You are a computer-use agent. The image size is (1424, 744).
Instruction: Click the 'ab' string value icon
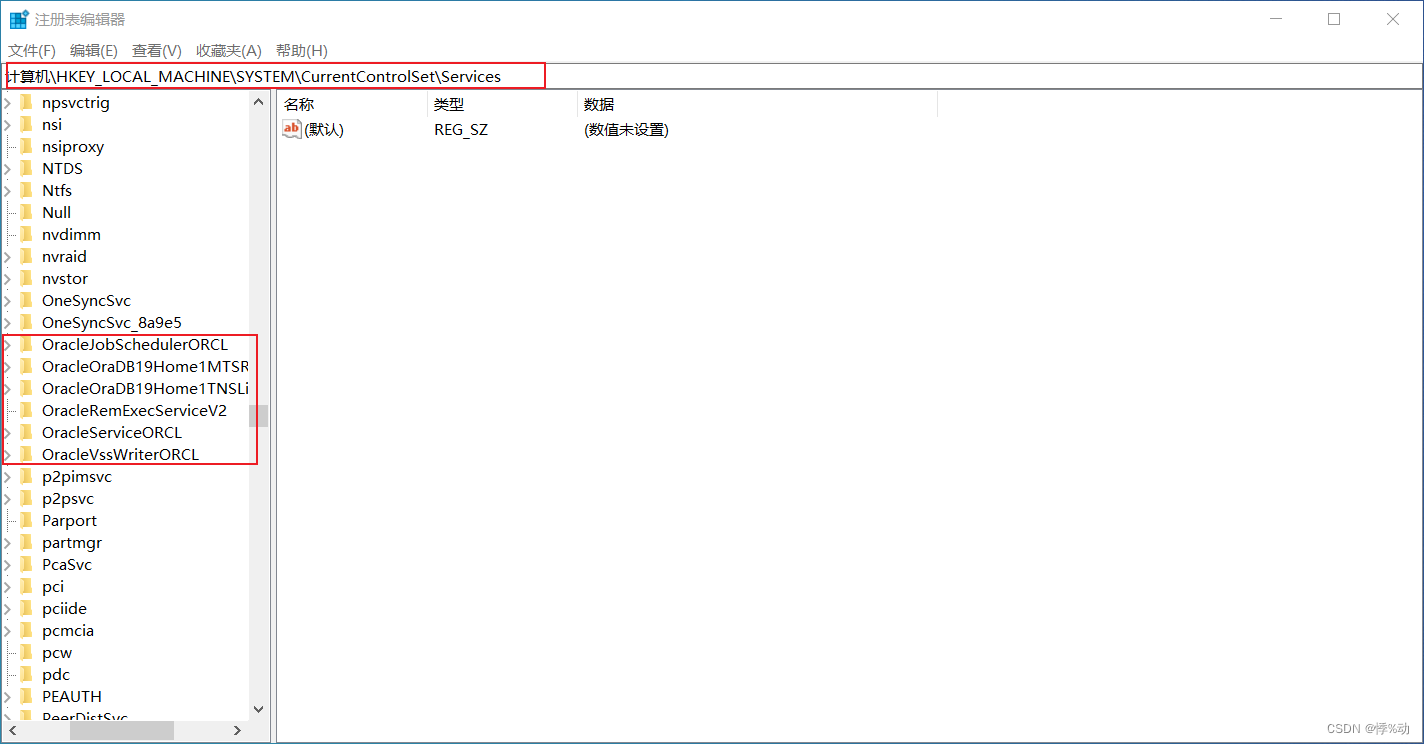tap(292, 129)
